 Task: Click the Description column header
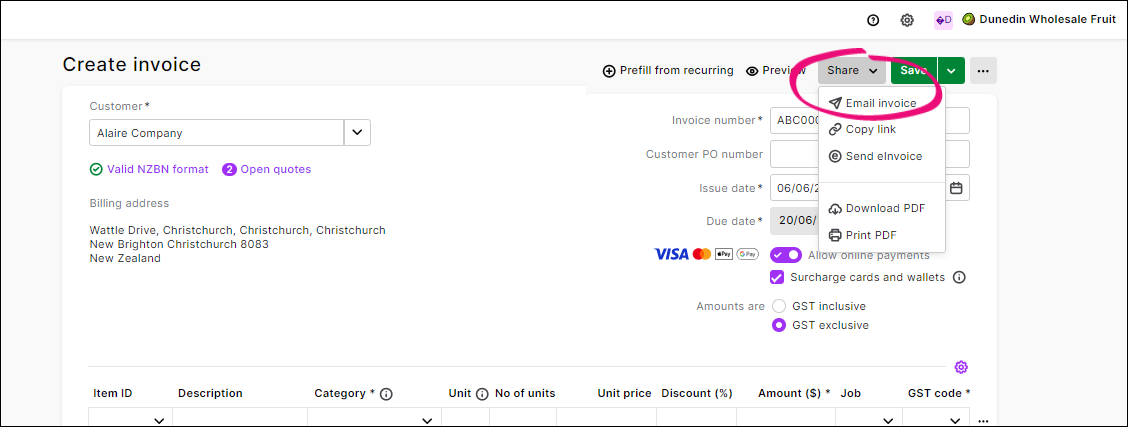[210, 393]
